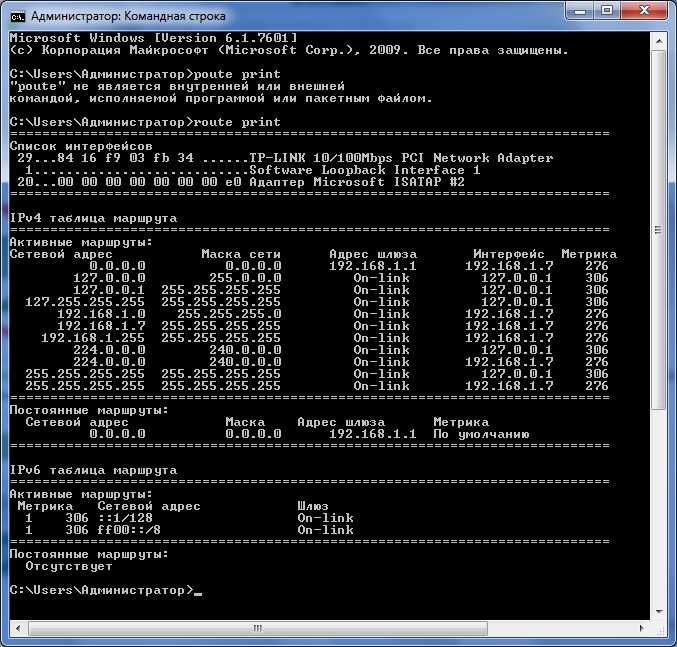677x647 pixels.
Task: Click the TP-LINK 10/100Mbps PCI Network Adapter line
Action: point(285,158)
